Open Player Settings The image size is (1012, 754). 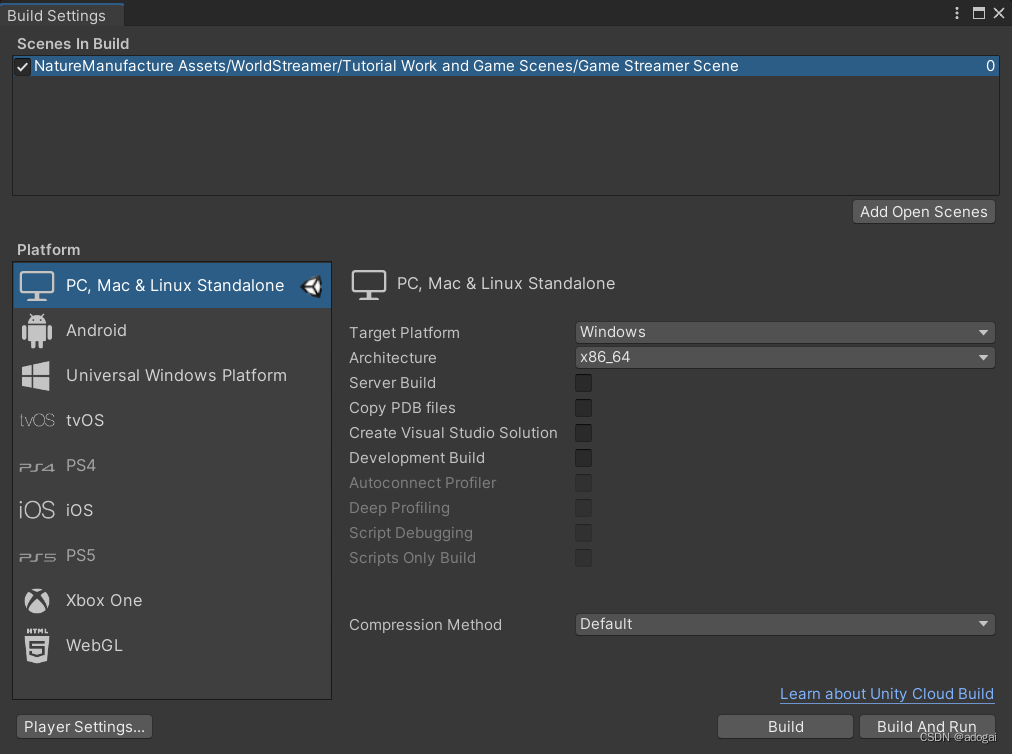tap(85, 727)
